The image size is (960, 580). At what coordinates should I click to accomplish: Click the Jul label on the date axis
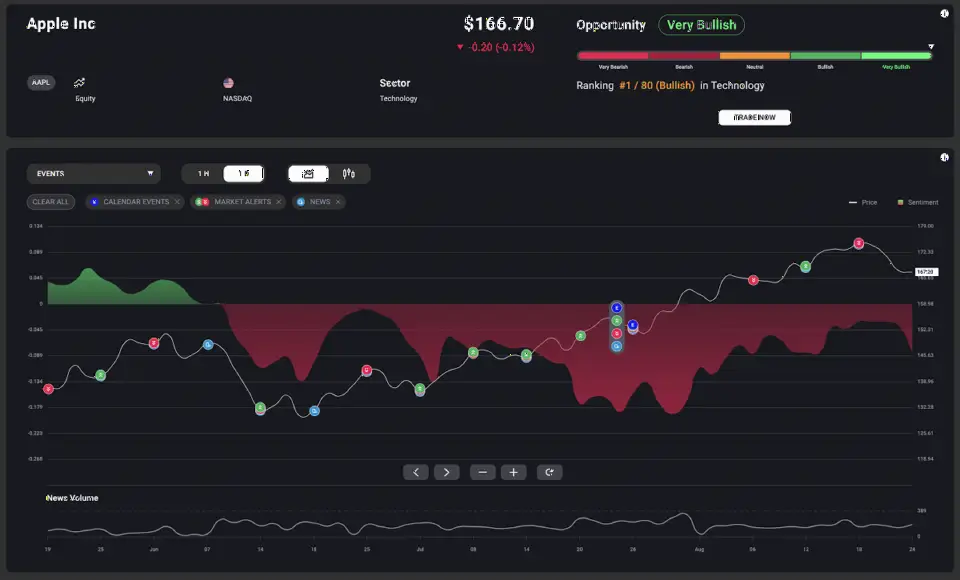click(x=420, y=549)
